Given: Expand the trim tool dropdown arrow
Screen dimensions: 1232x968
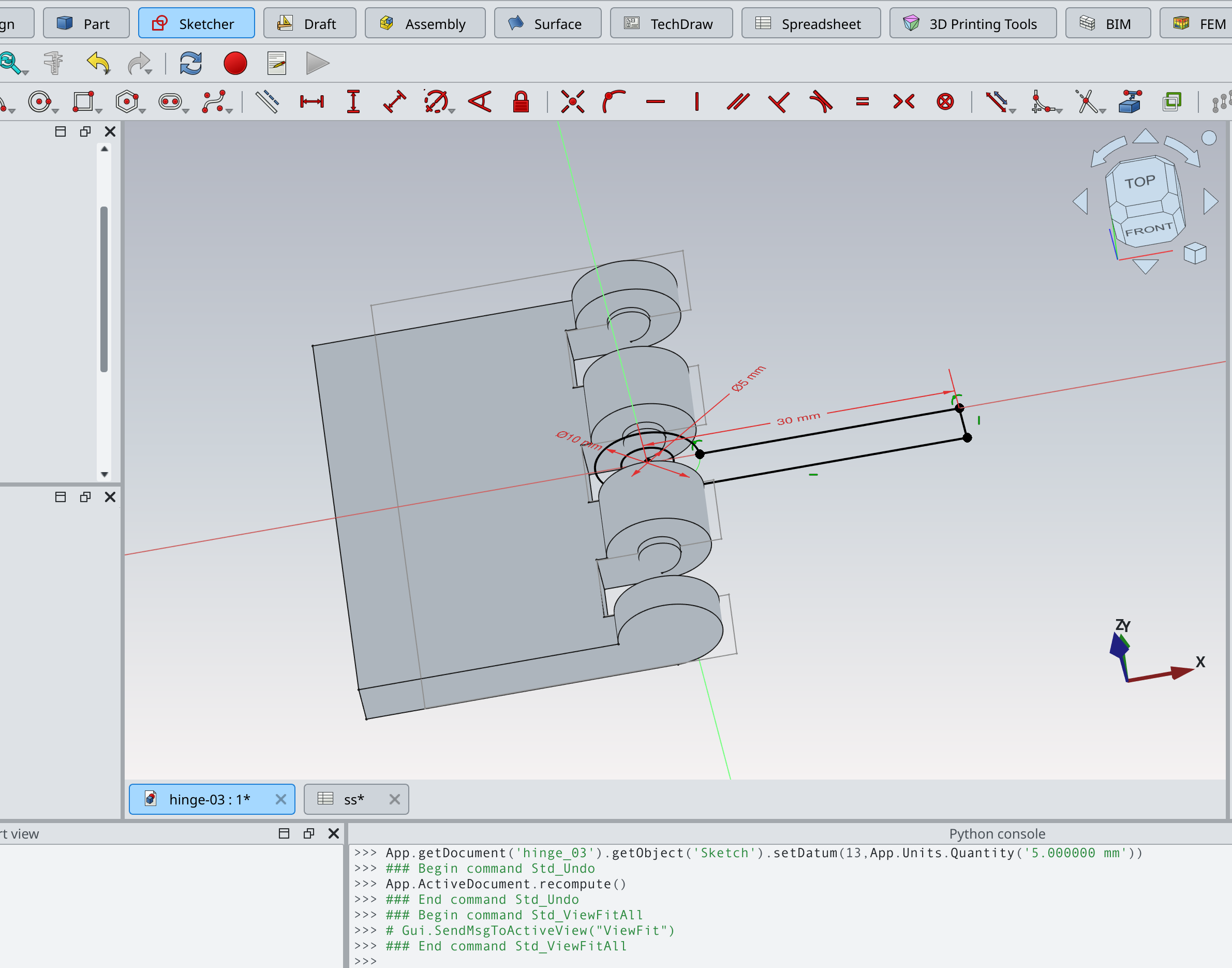Looking at the screenshot, I should click(1102, 110).
